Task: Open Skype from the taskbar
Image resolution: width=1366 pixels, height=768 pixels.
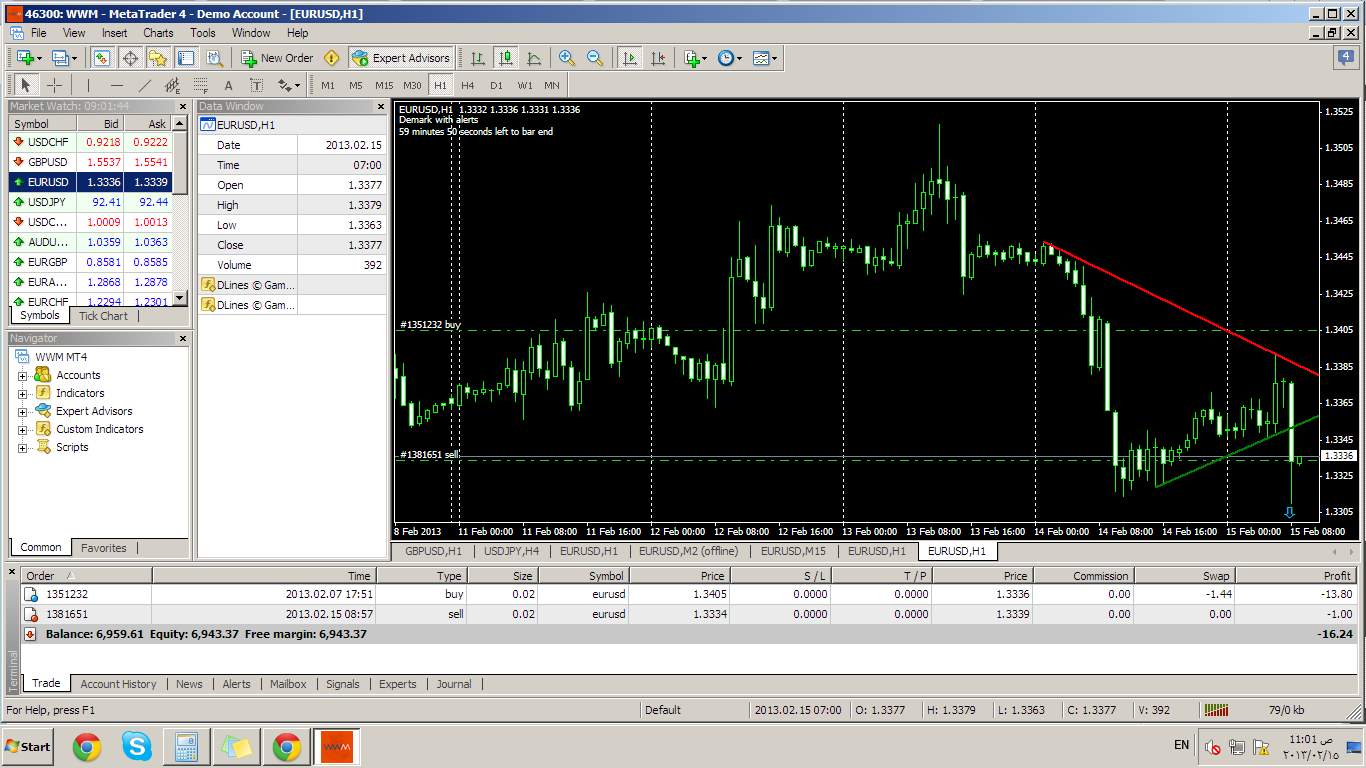Action: [x=137, y=747]
